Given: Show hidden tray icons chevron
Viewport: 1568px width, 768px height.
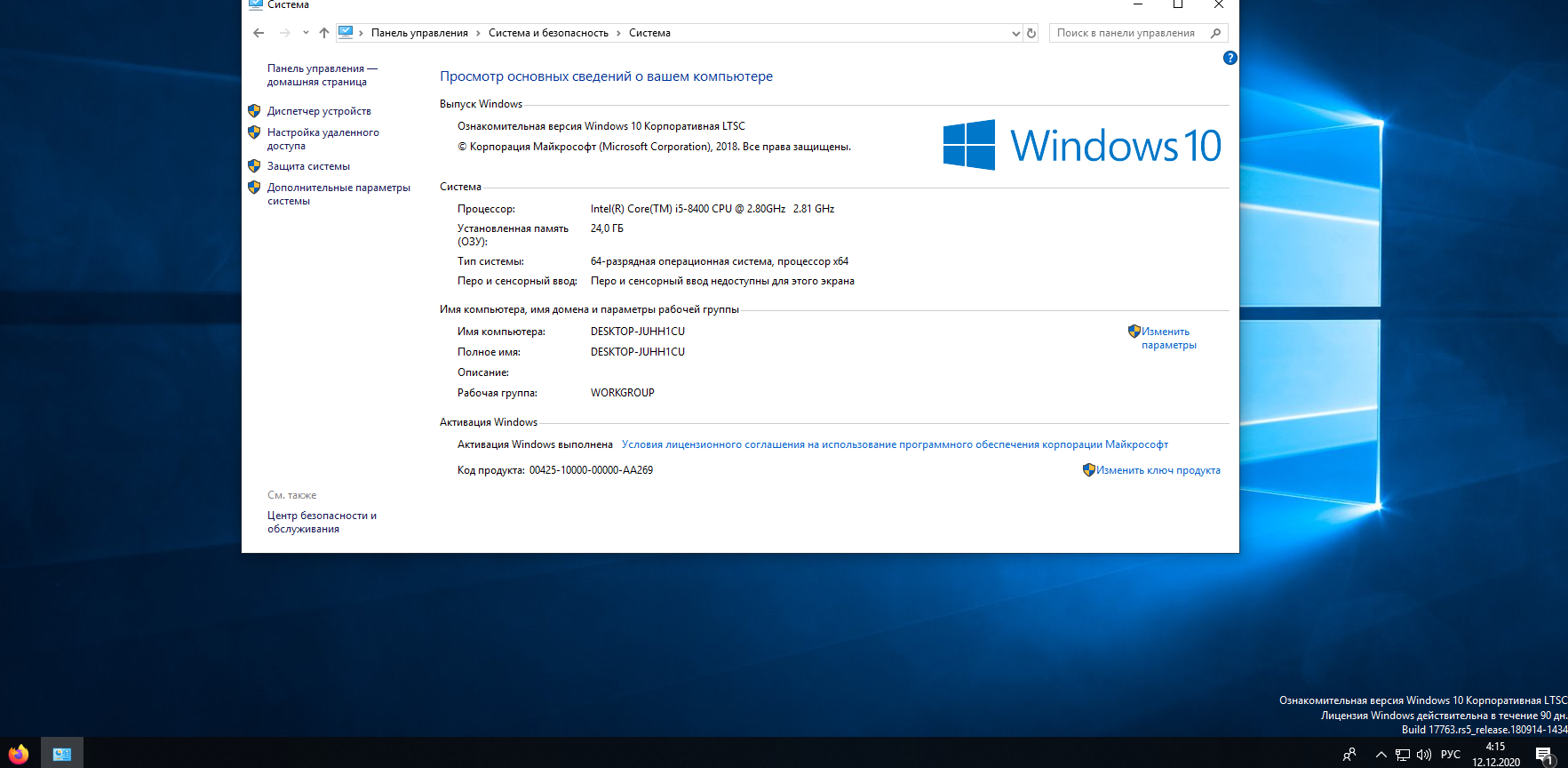Looking at the screenshot, I should point(1381,755).
